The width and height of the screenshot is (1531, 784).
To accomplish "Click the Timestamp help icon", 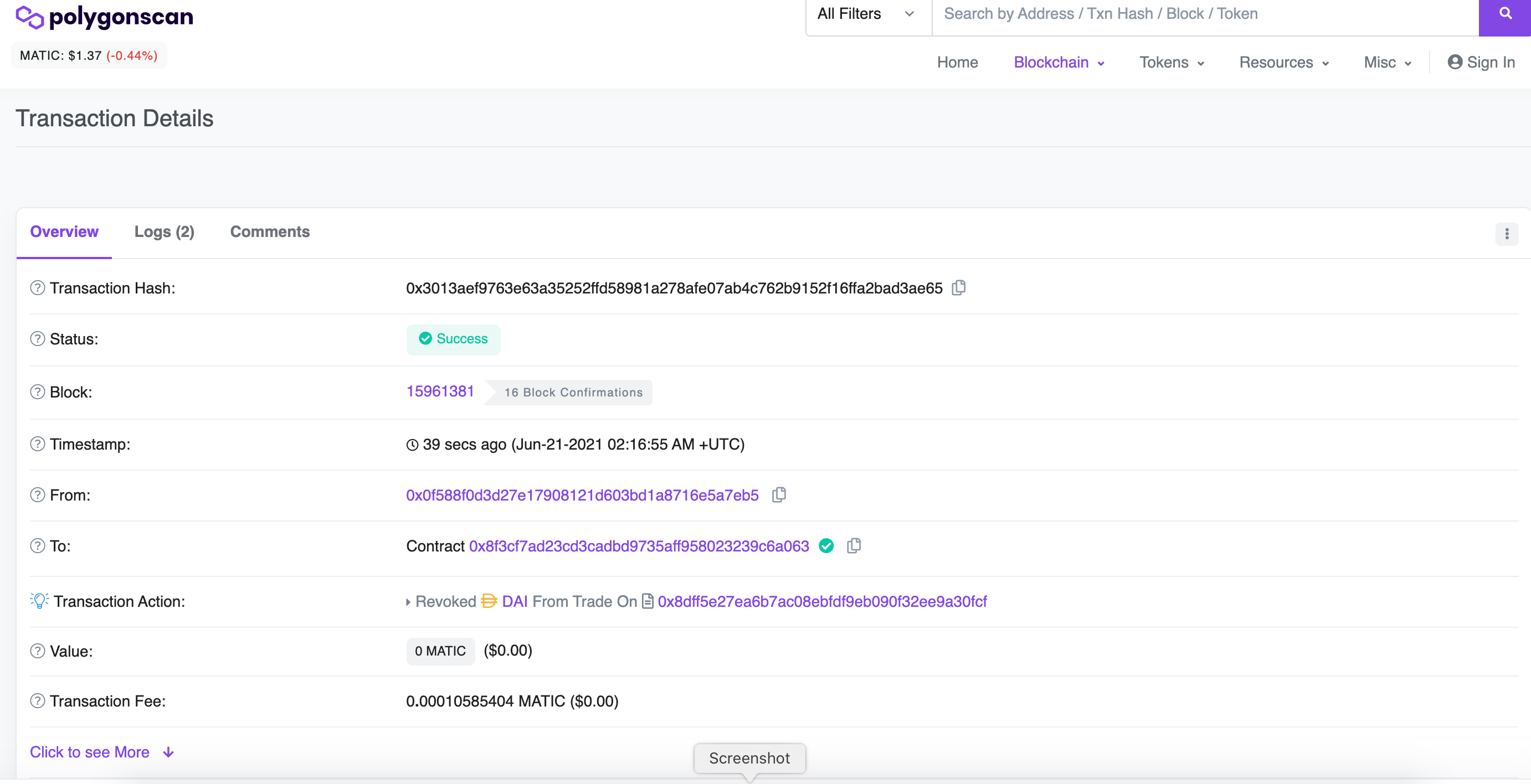I will click(38, 443).
